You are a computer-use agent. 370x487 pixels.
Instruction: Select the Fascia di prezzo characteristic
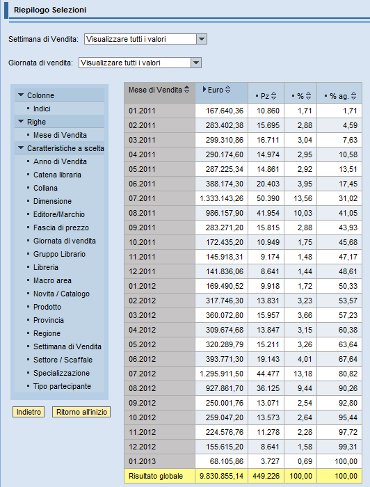click(x=61, y=228)
